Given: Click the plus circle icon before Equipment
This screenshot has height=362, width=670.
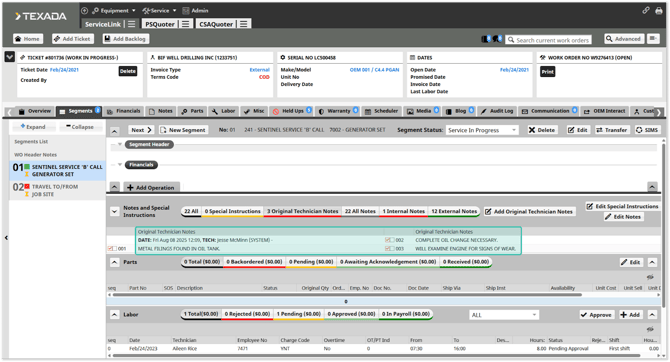Looking at the screenshot, I should (x=85, y=11).
